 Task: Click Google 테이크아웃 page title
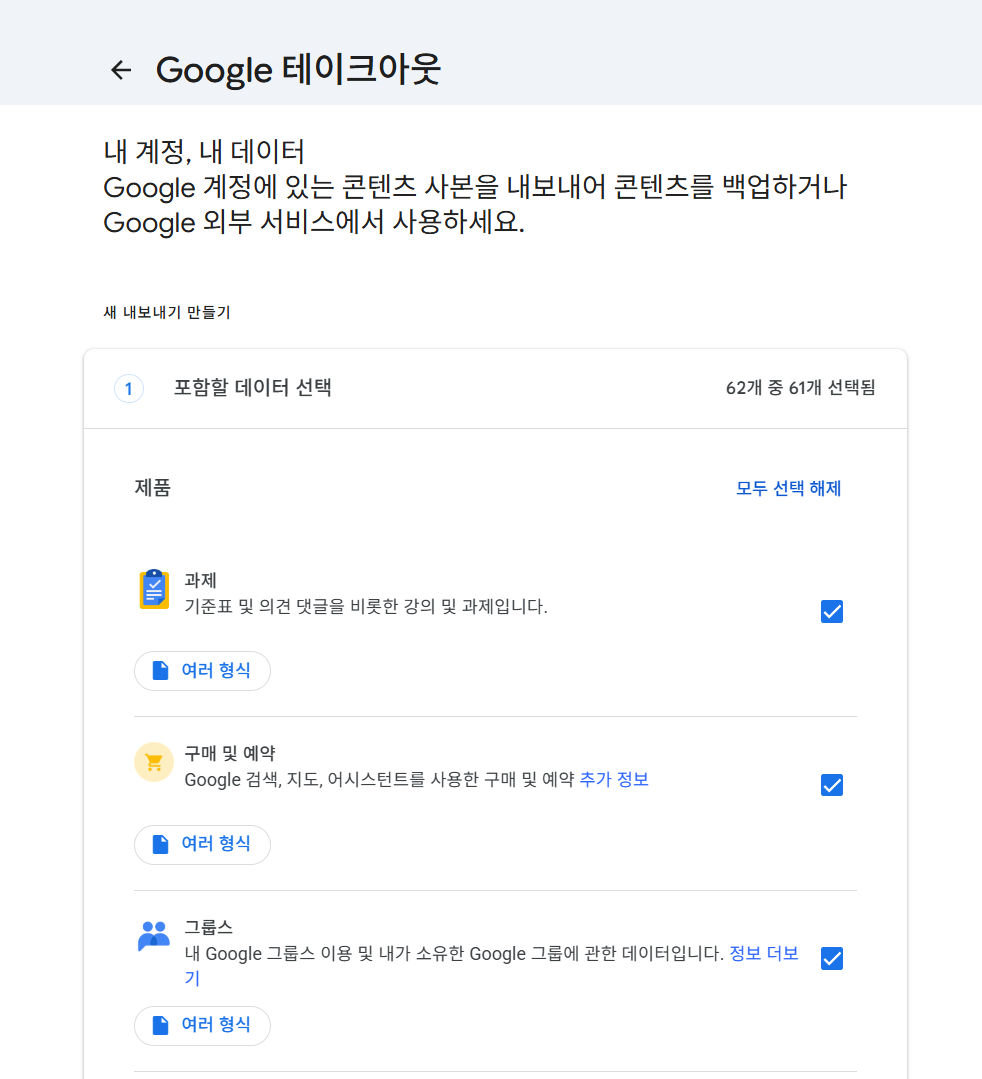click(x=298, y=70)
